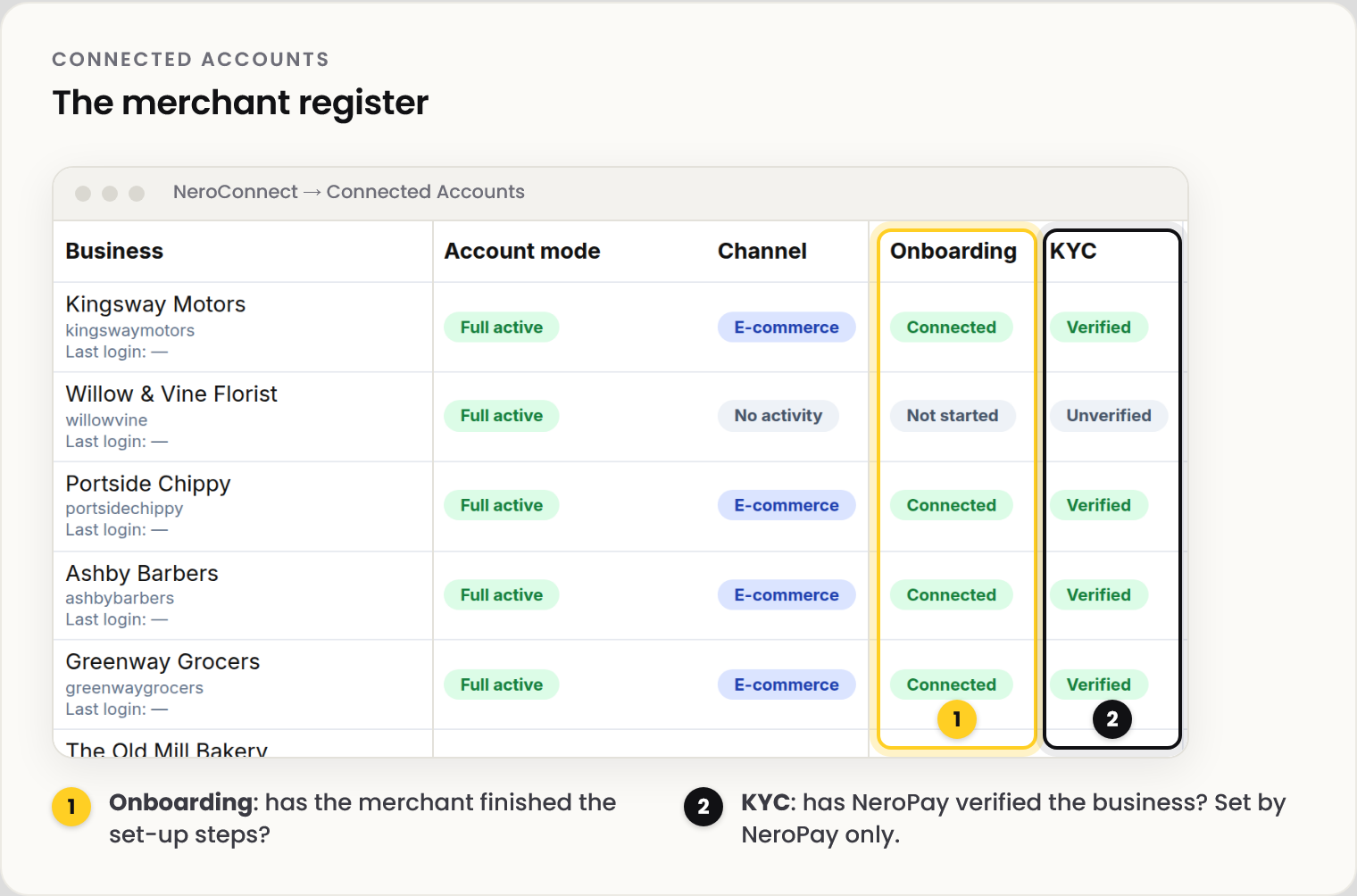Select the willowvine username text
The height and width of the screenshot is (896, 1357).
tap(106, 420)
